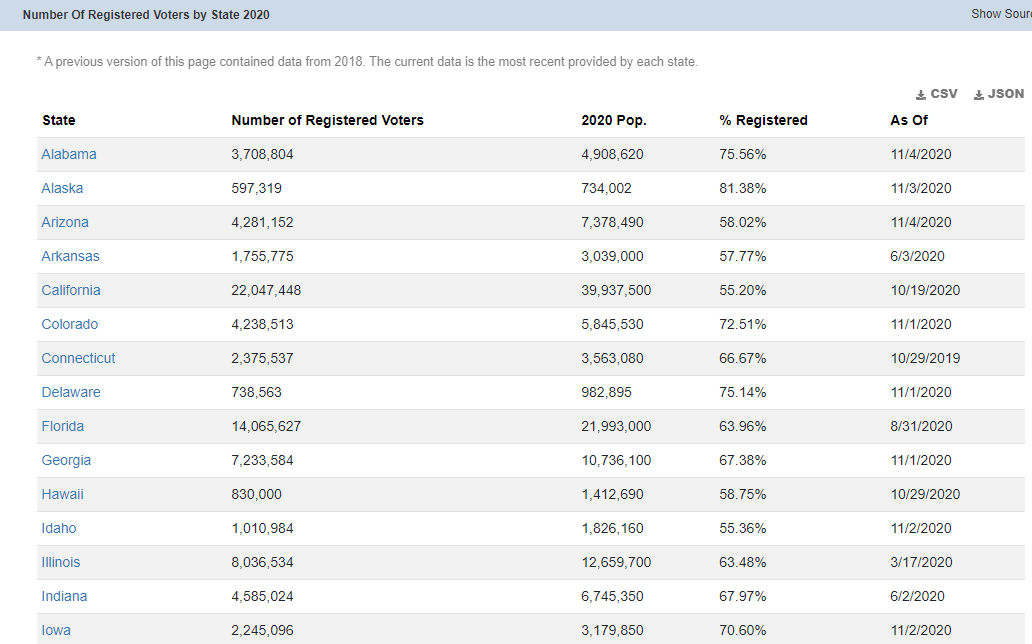Screen dimensions: 1032x644
Task: Open the Alaska state link
Action: [x=63, y=188]
